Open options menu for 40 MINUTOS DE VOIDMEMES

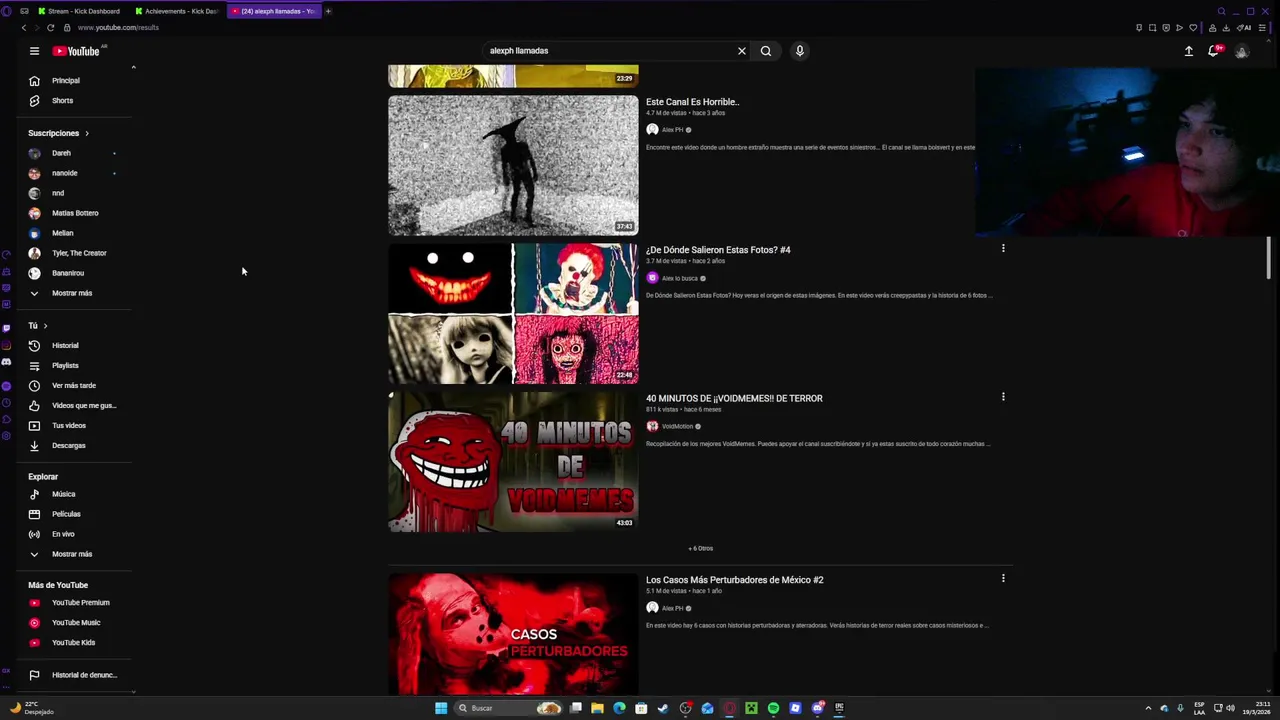click(1003, 397)
